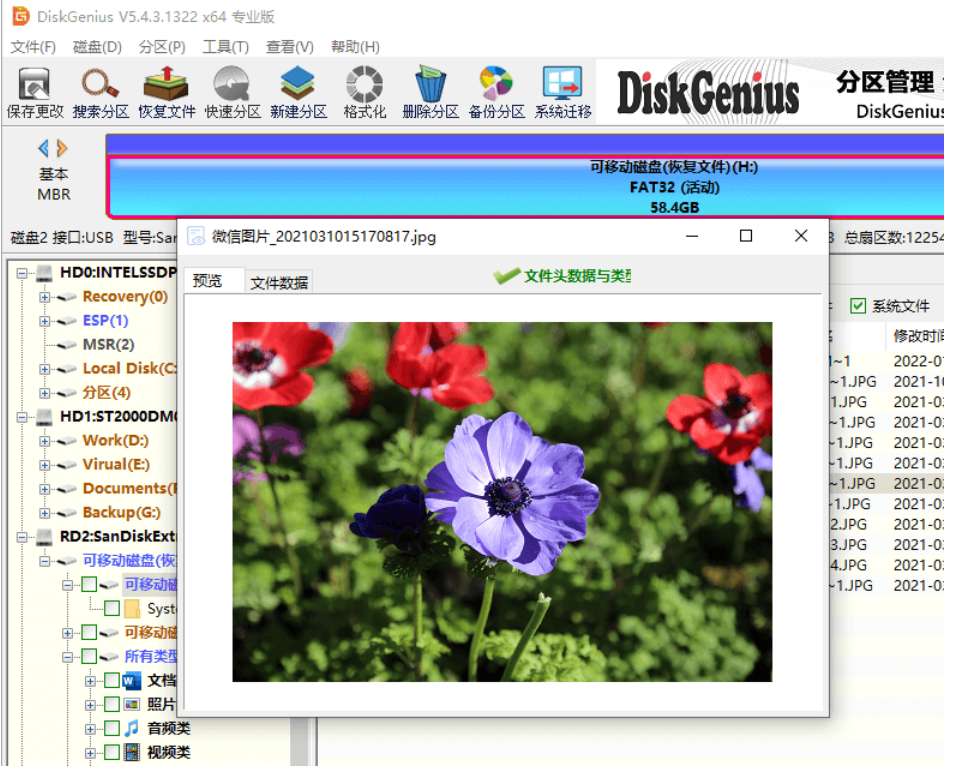
Task: Start the 系统迁移 system migration tool
Action: tap(562, 93)
